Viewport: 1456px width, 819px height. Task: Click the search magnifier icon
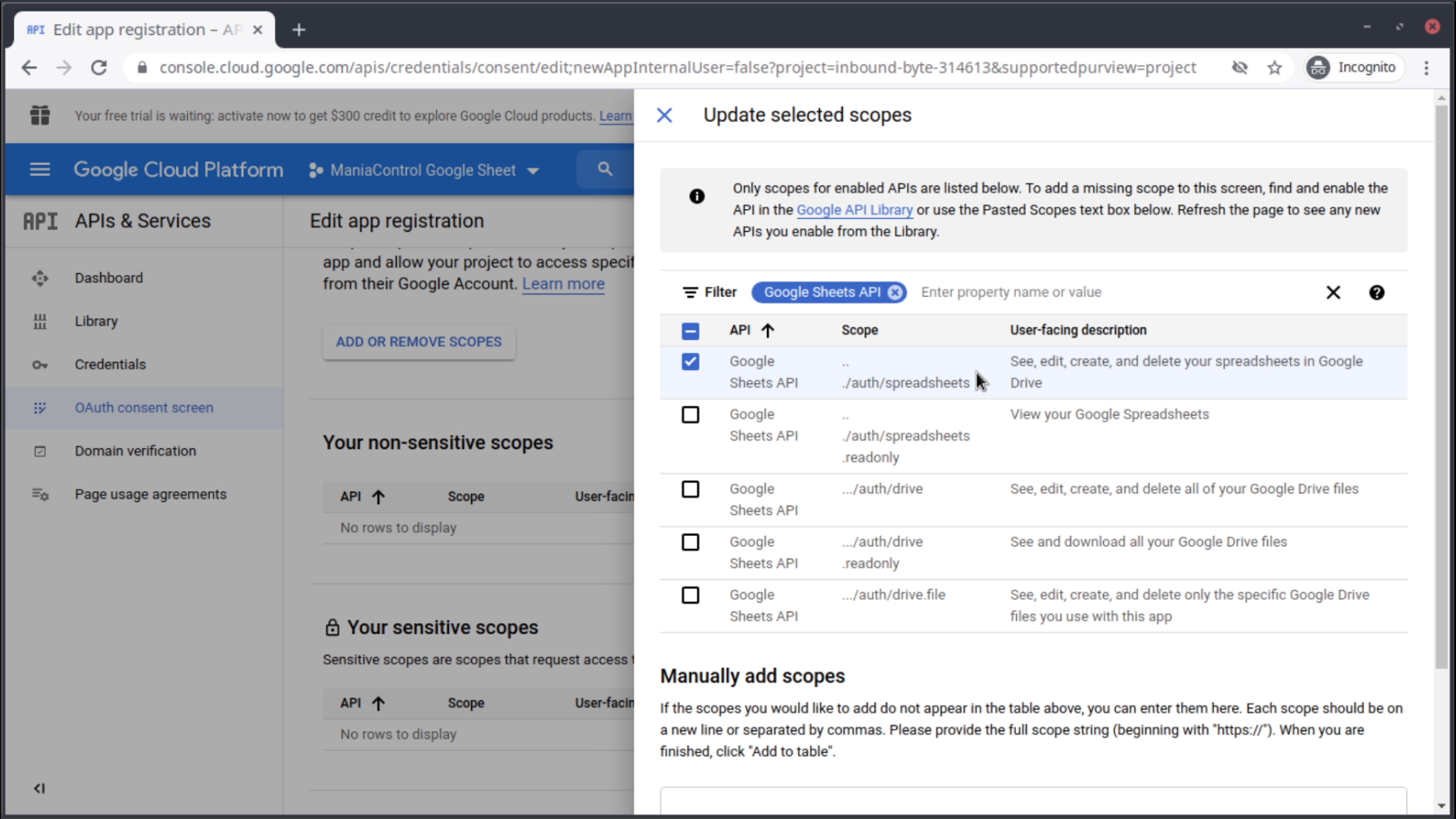604,169
